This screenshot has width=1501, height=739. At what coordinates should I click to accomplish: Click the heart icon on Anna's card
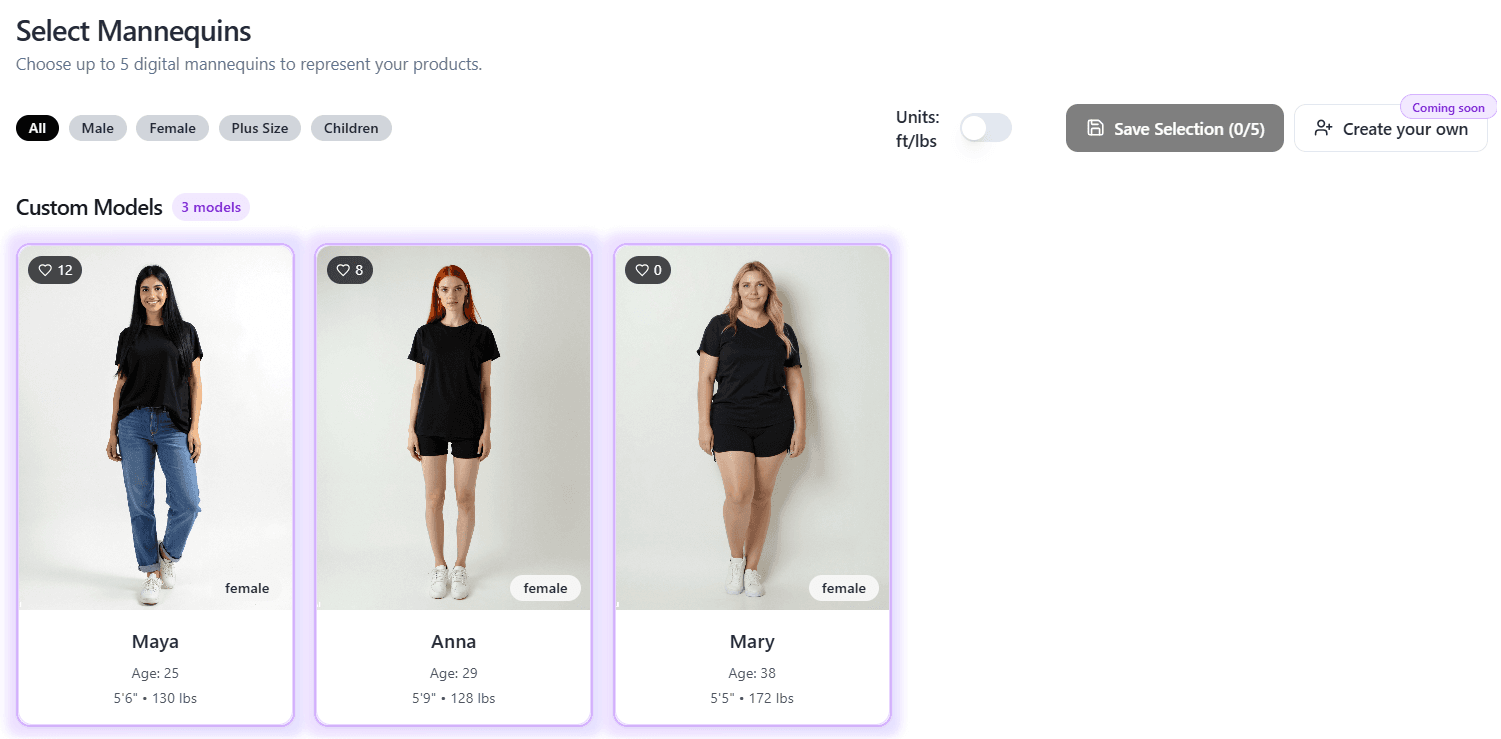pyautogui.click(x=342, y=269)
